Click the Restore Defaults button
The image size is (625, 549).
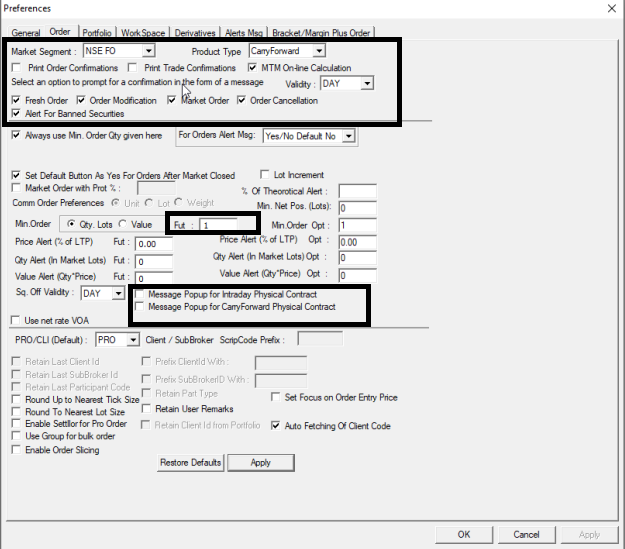[x=190, y=463]
